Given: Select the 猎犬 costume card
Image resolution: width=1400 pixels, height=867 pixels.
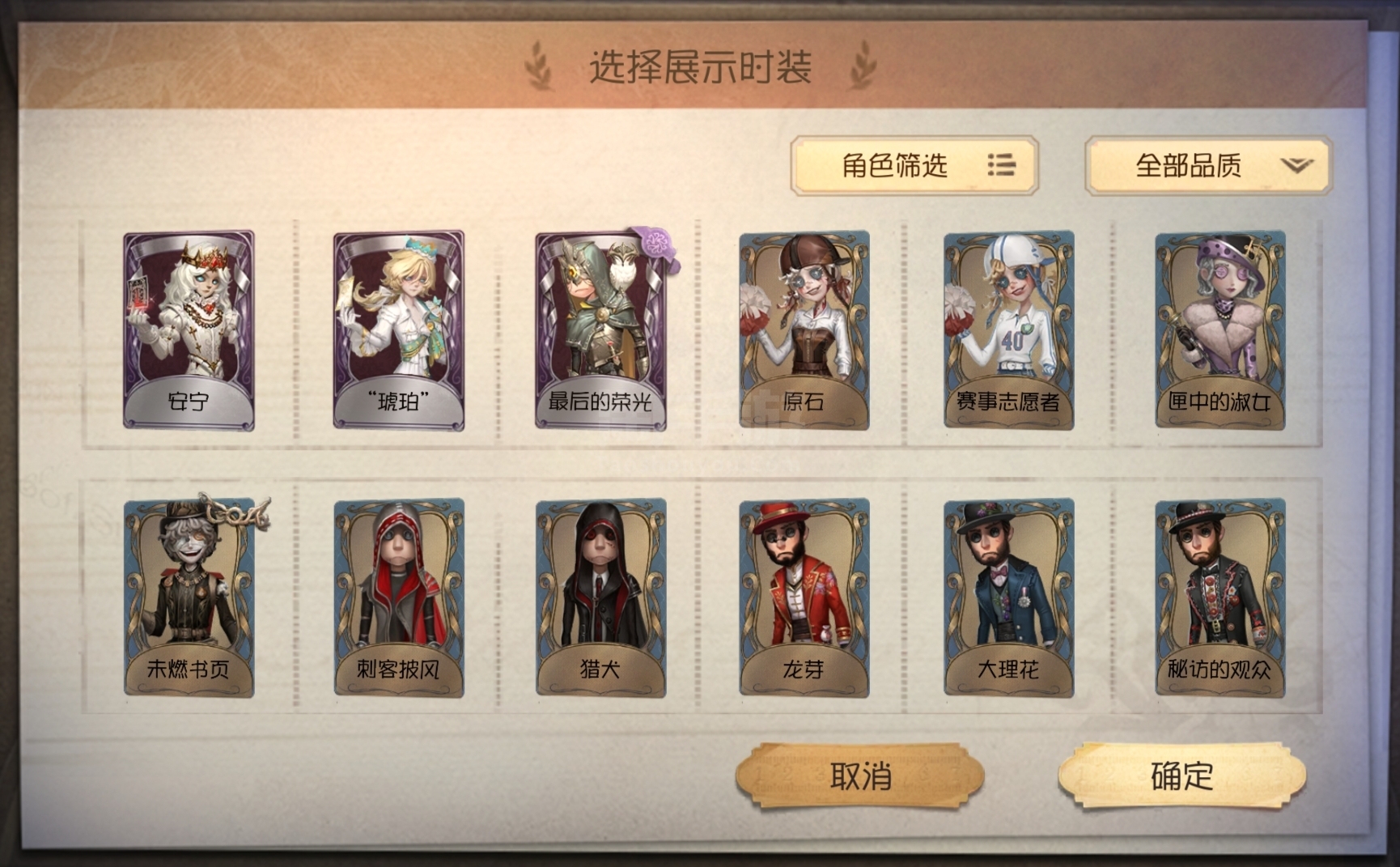Looking at the screenshot, I should [x=601, y=598].
